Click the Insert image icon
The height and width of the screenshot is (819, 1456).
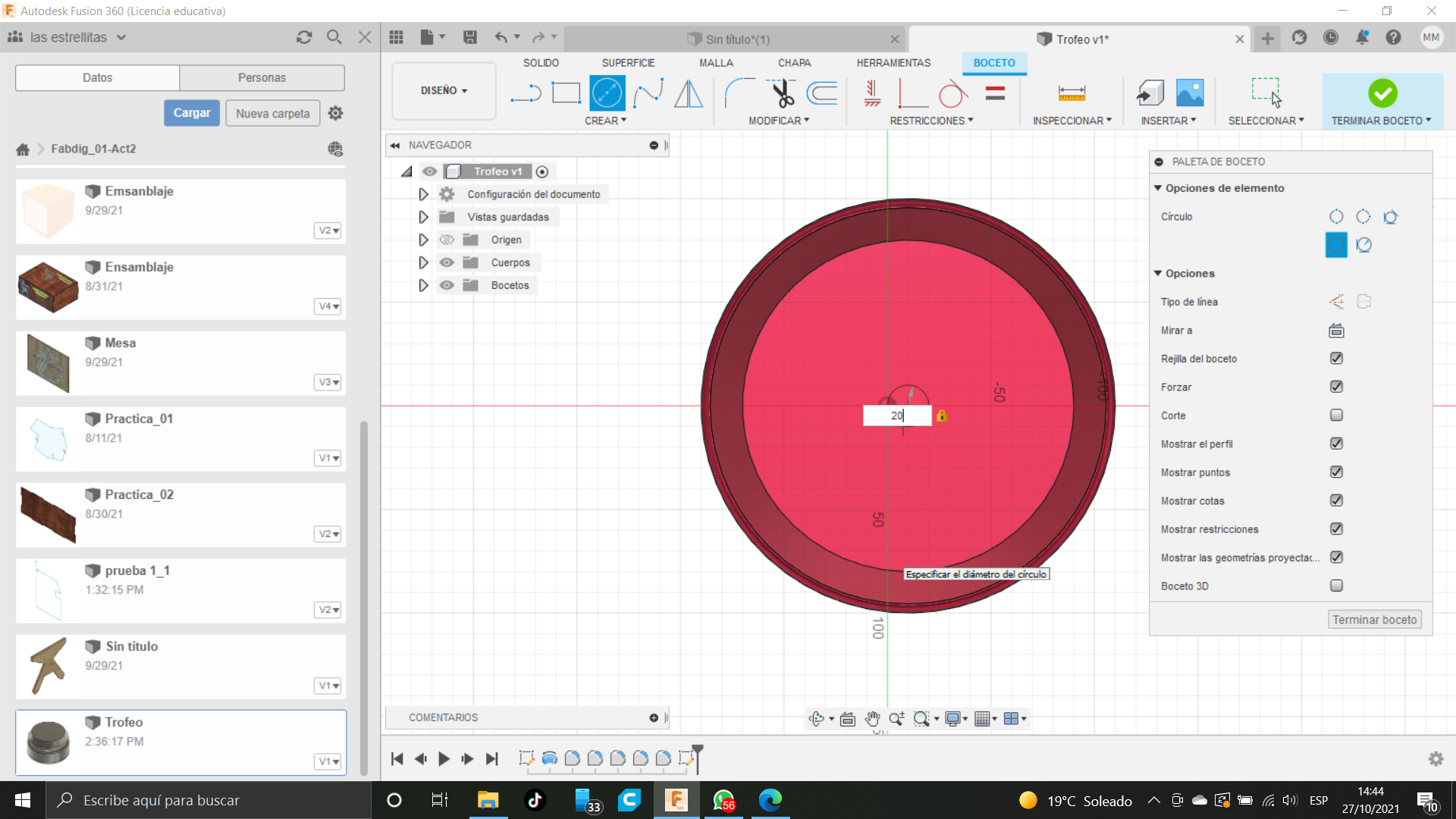[1190, 93]
